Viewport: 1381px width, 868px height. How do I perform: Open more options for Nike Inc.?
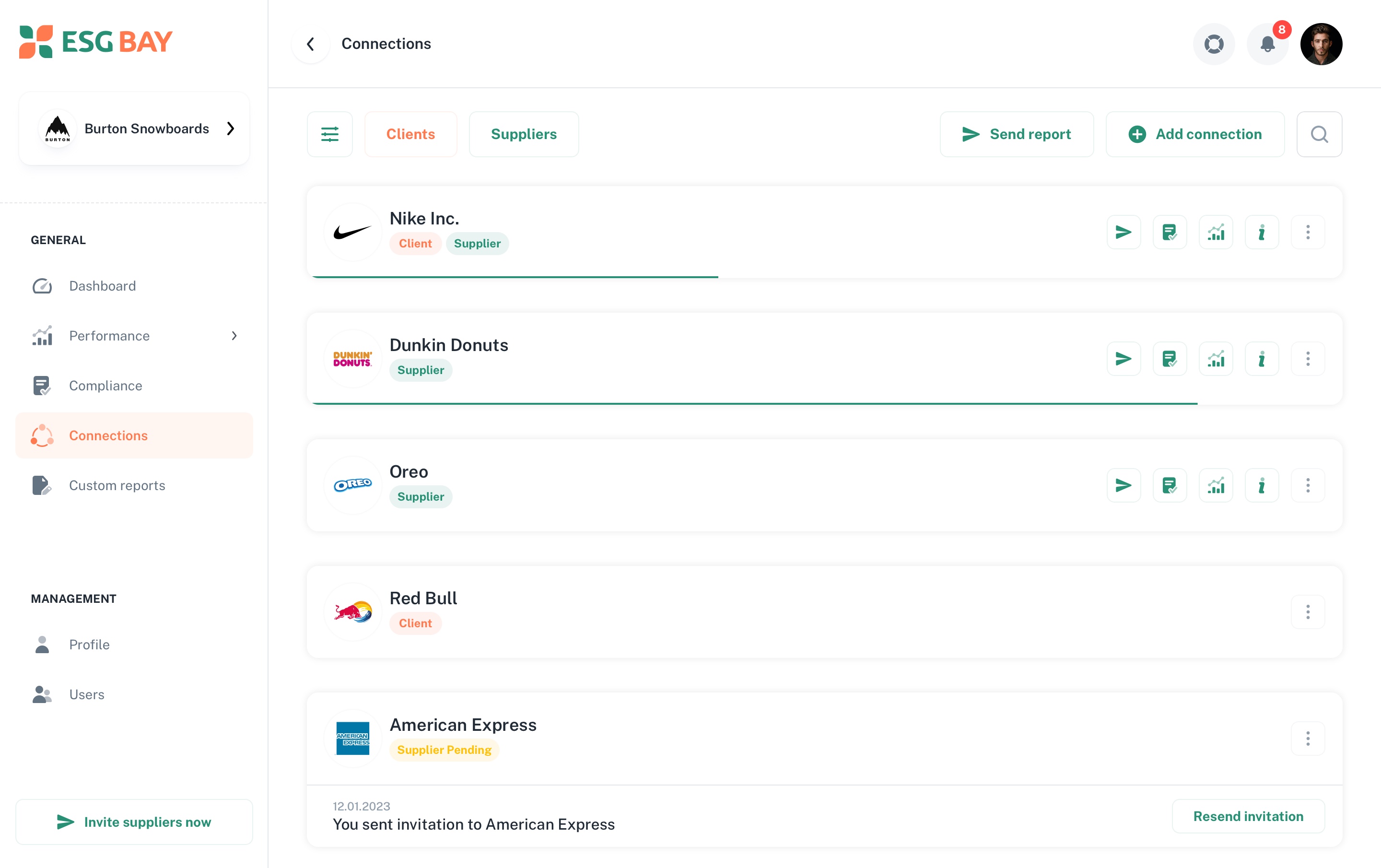[x=1308, y=233]
